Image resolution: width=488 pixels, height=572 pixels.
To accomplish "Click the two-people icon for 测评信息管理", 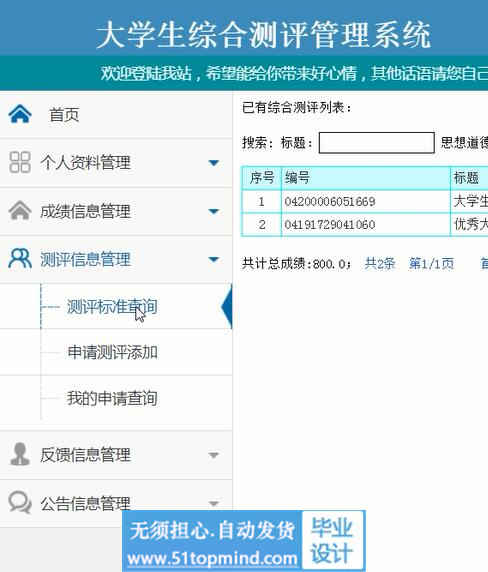I will coord(20,259).
